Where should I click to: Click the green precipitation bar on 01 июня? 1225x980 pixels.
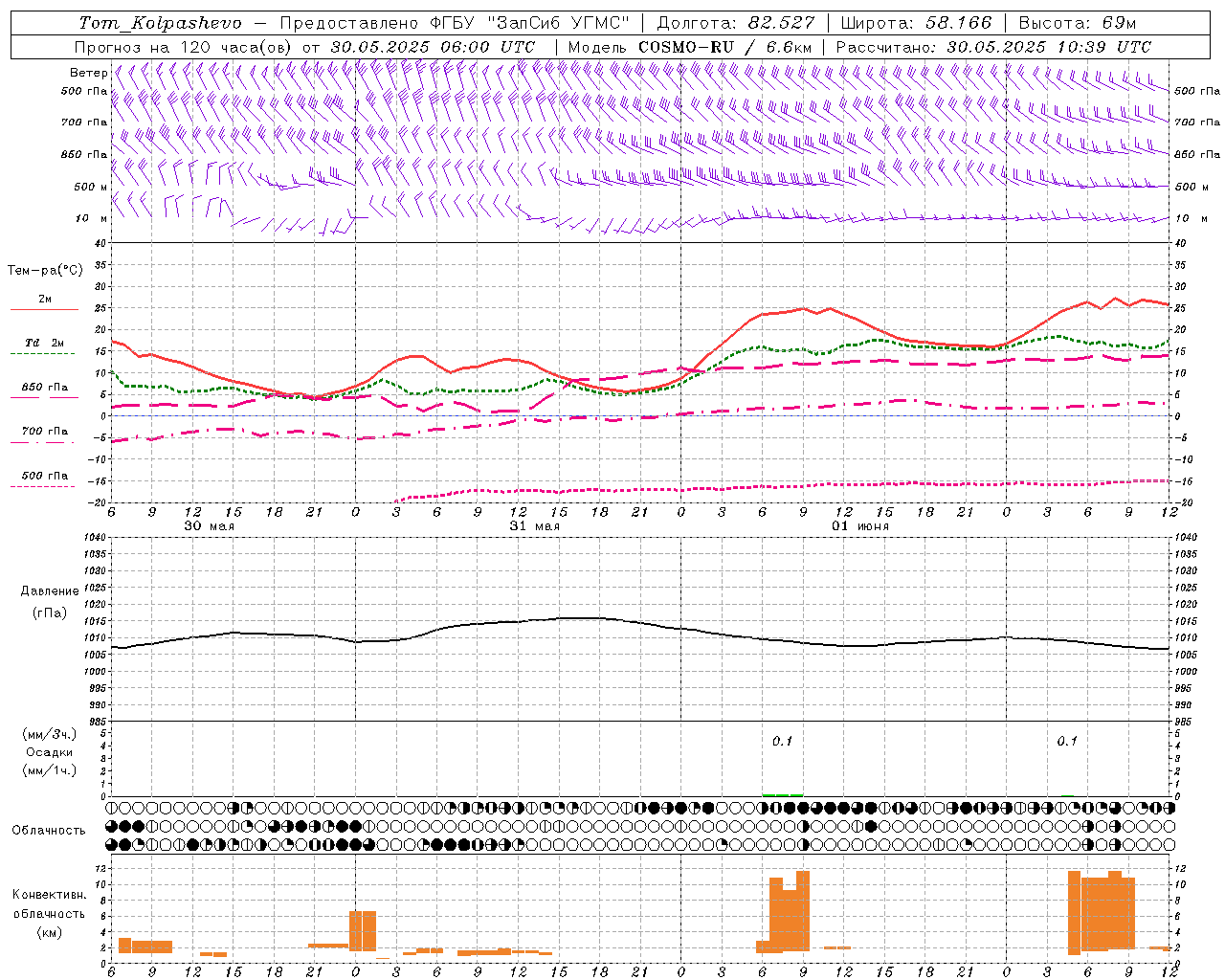[783, 794]
